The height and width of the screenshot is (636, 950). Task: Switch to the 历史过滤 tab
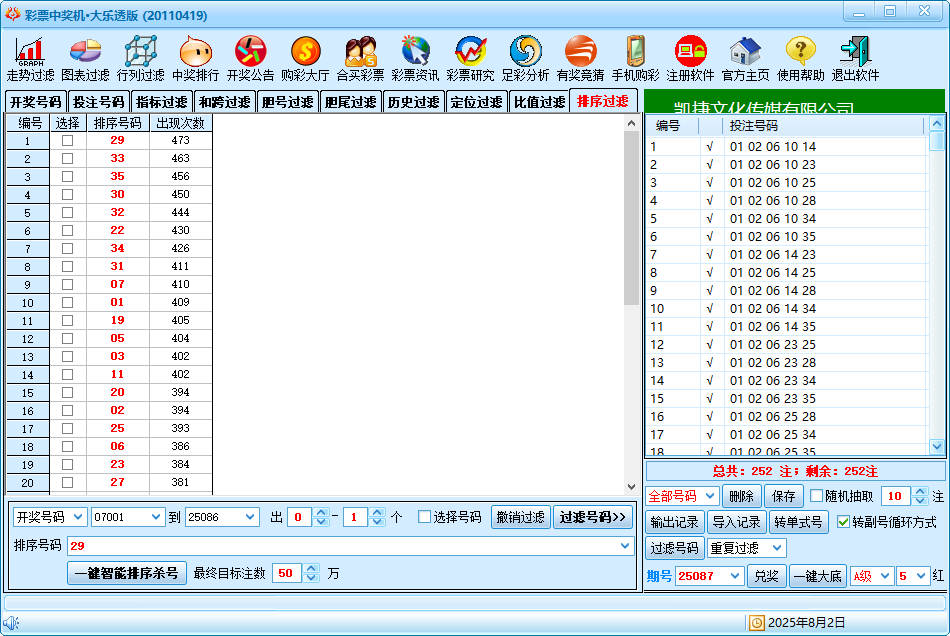click(413, 102)
